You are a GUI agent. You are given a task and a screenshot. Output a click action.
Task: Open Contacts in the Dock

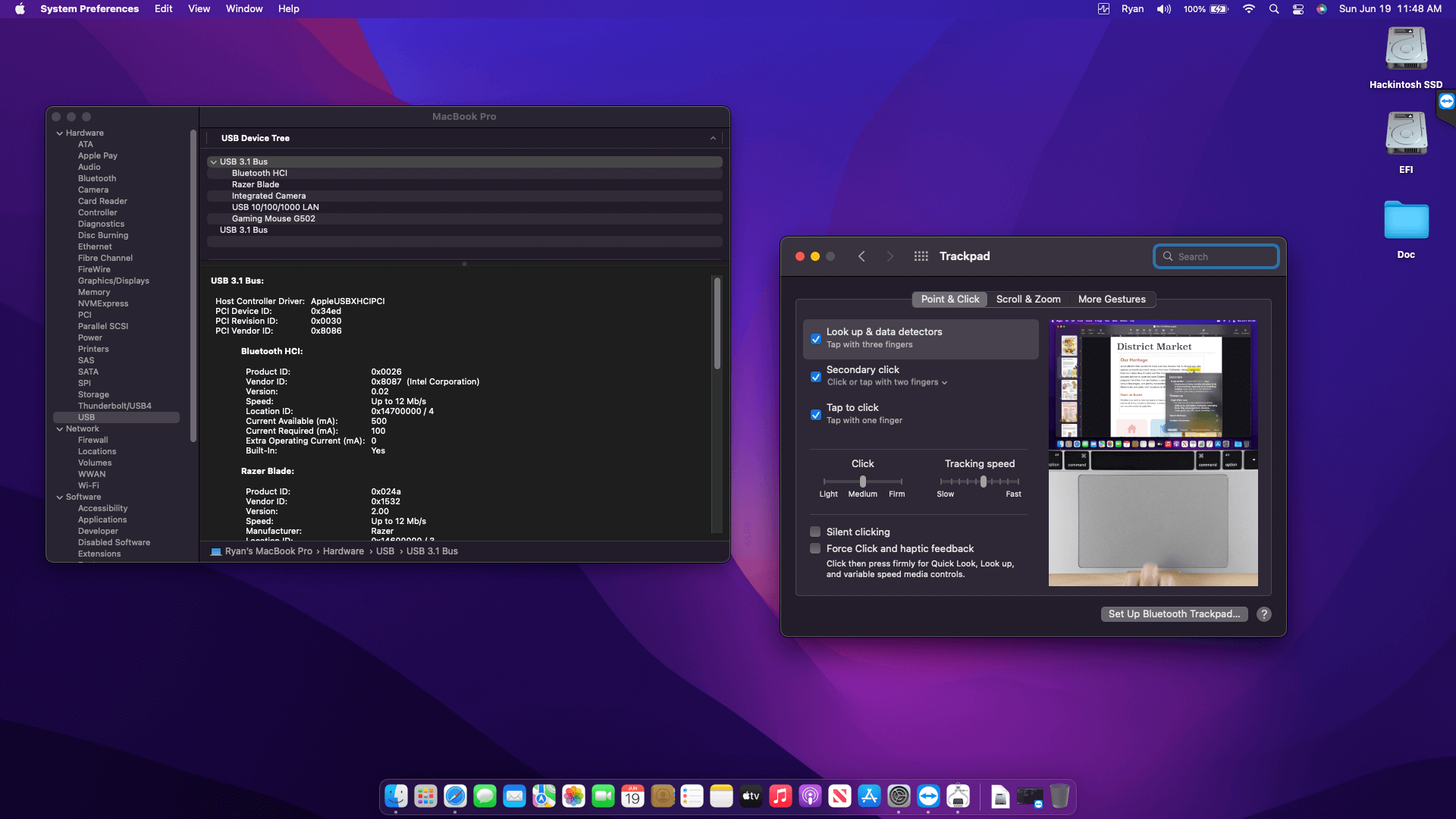pyautogui.click(x=662, y=795)
